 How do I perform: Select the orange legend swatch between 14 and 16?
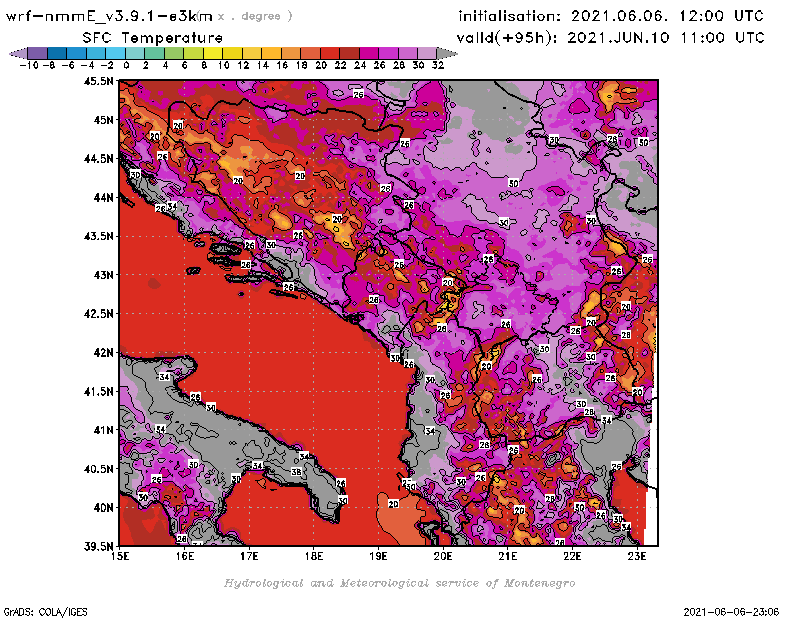tap(271, 54)
